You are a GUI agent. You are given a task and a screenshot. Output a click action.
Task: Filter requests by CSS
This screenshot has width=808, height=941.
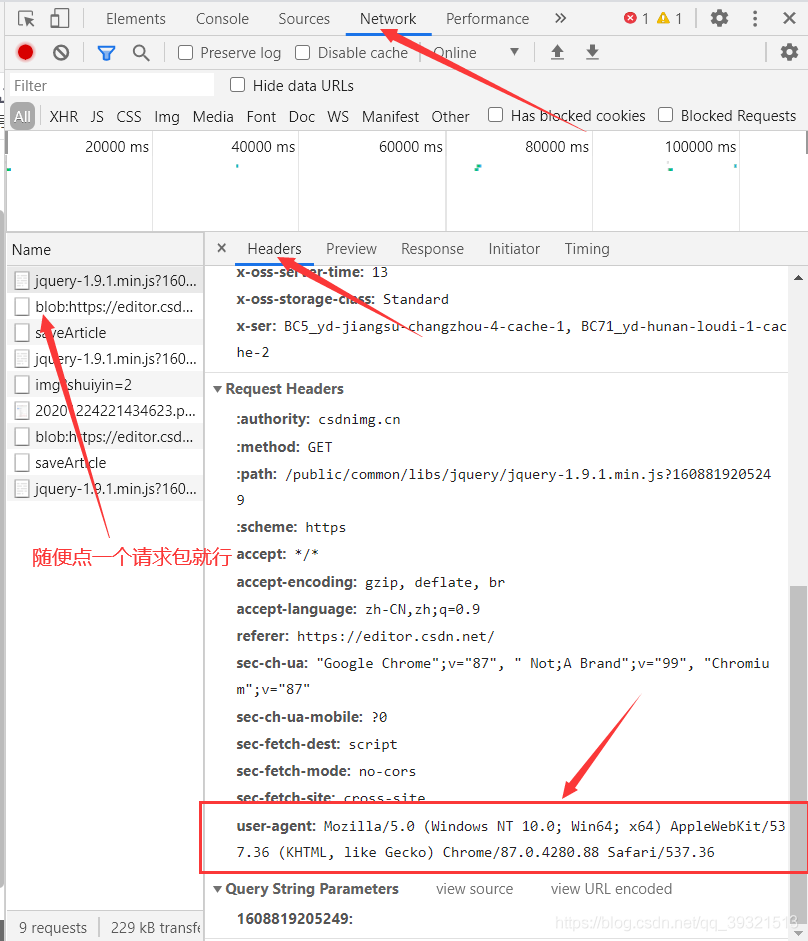click(x=129, y=116)
